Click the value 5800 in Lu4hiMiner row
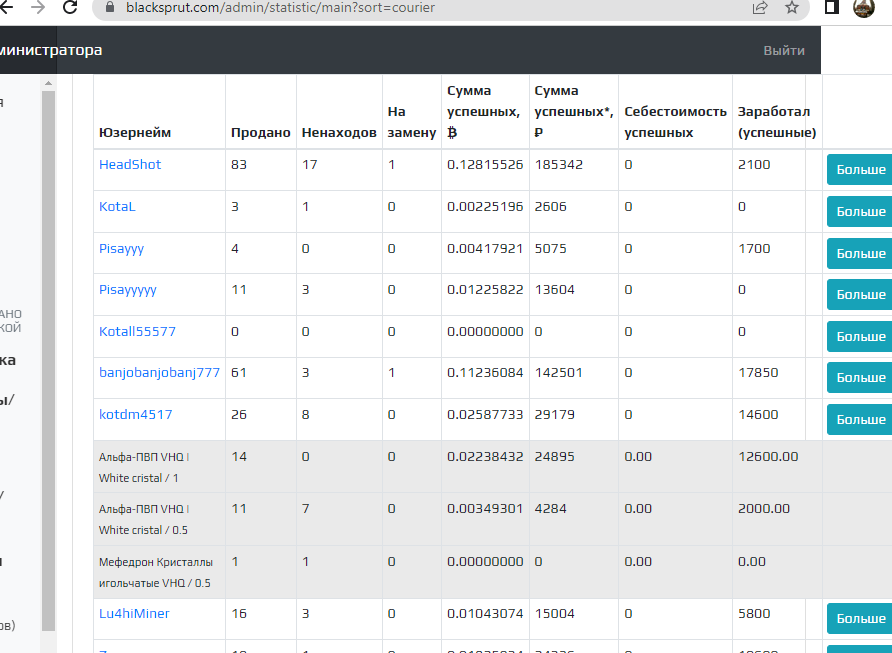The image size is (892, 653). 754,614
